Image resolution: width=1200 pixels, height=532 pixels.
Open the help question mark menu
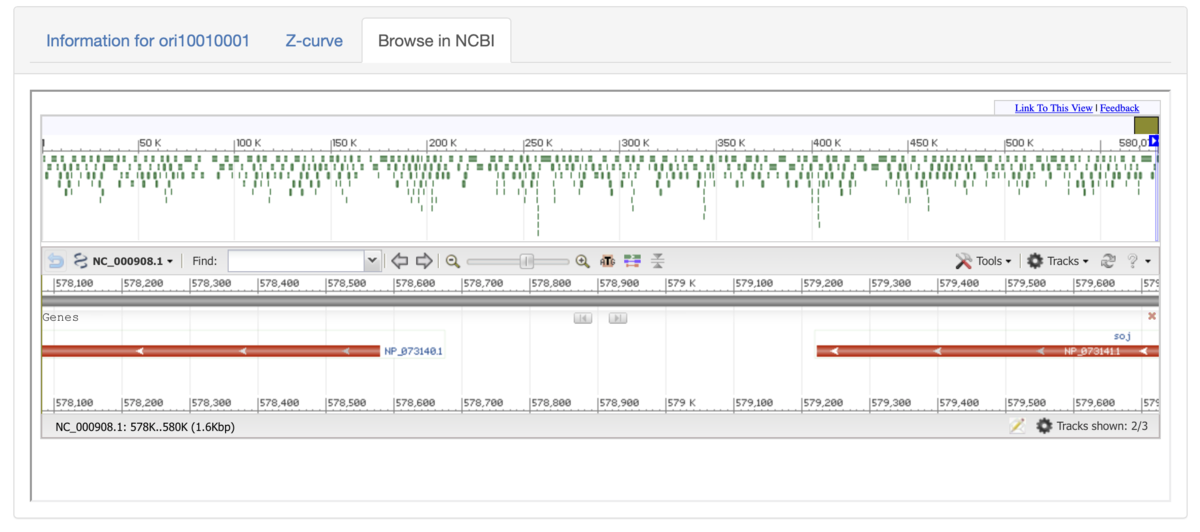click(x=1138, y=261)
